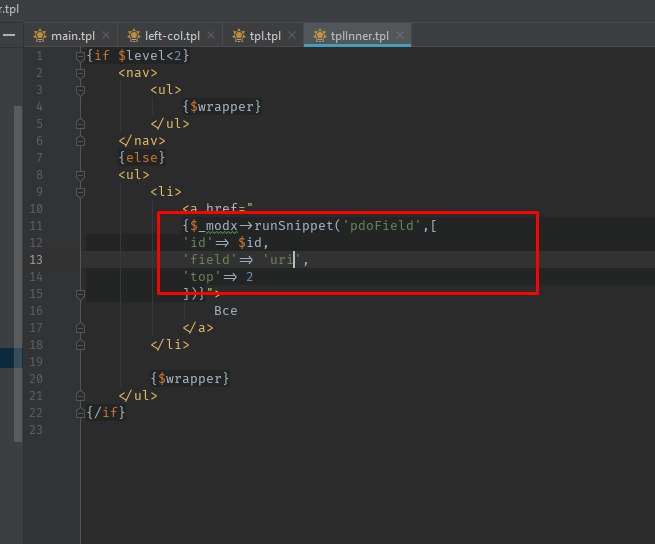
Task: Click the vertical scrollbar on the left side panel
Action: [x=18, y=274]
